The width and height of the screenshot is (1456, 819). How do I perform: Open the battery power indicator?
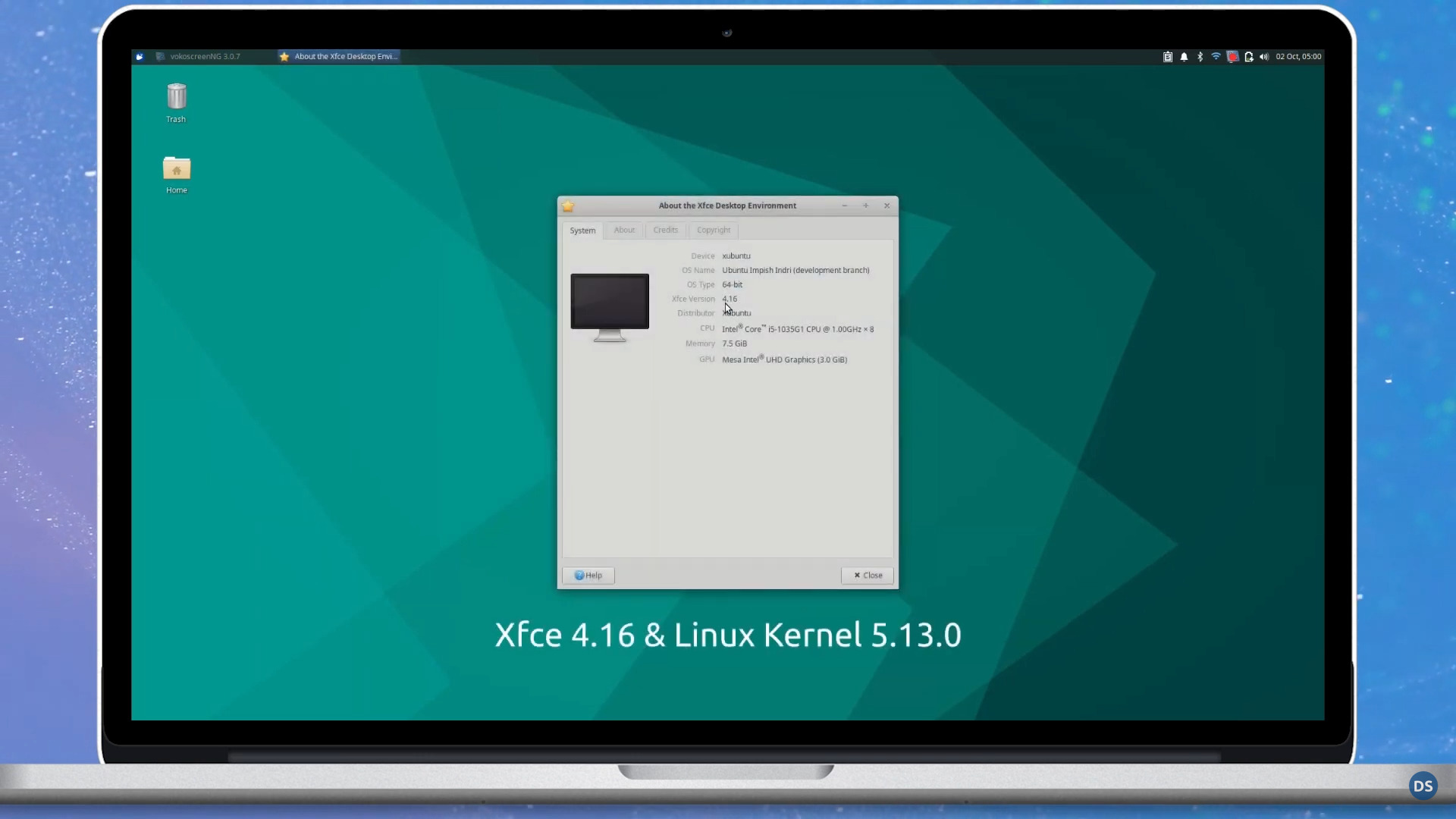1248,56
